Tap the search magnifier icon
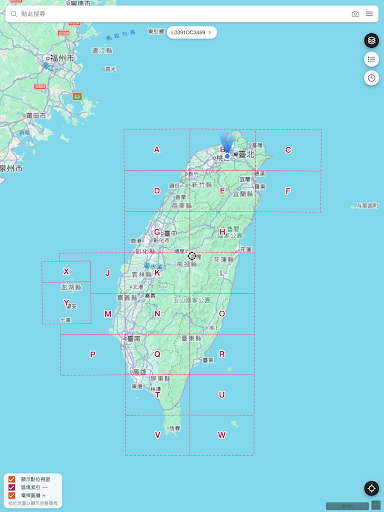 14,14
